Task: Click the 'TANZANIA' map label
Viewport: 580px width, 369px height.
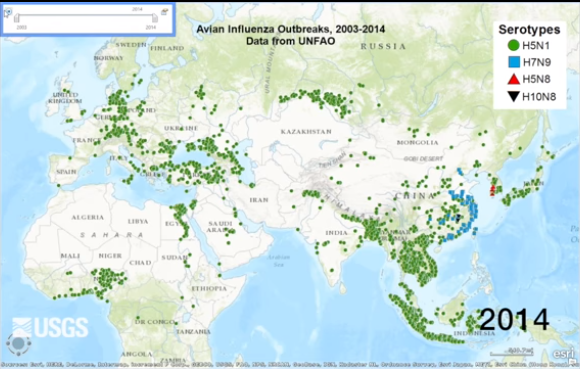Action: (x=193, y=332)
